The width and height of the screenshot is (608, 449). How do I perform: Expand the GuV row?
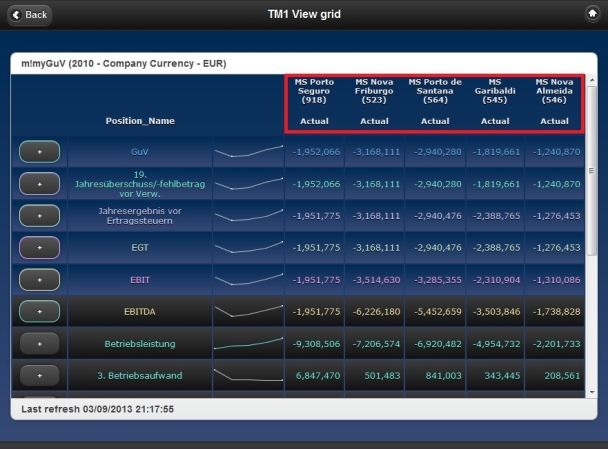click(x=40, y=152)
